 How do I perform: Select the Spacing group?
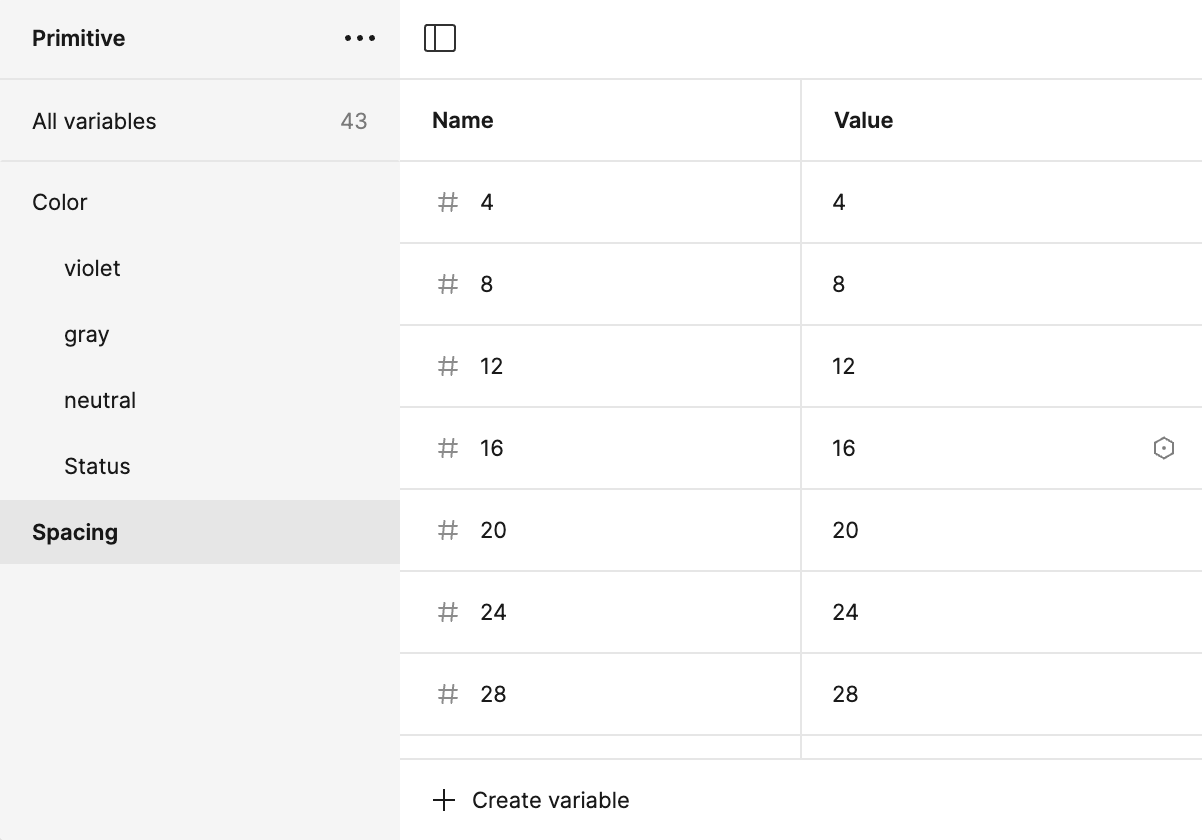(75, 532)
